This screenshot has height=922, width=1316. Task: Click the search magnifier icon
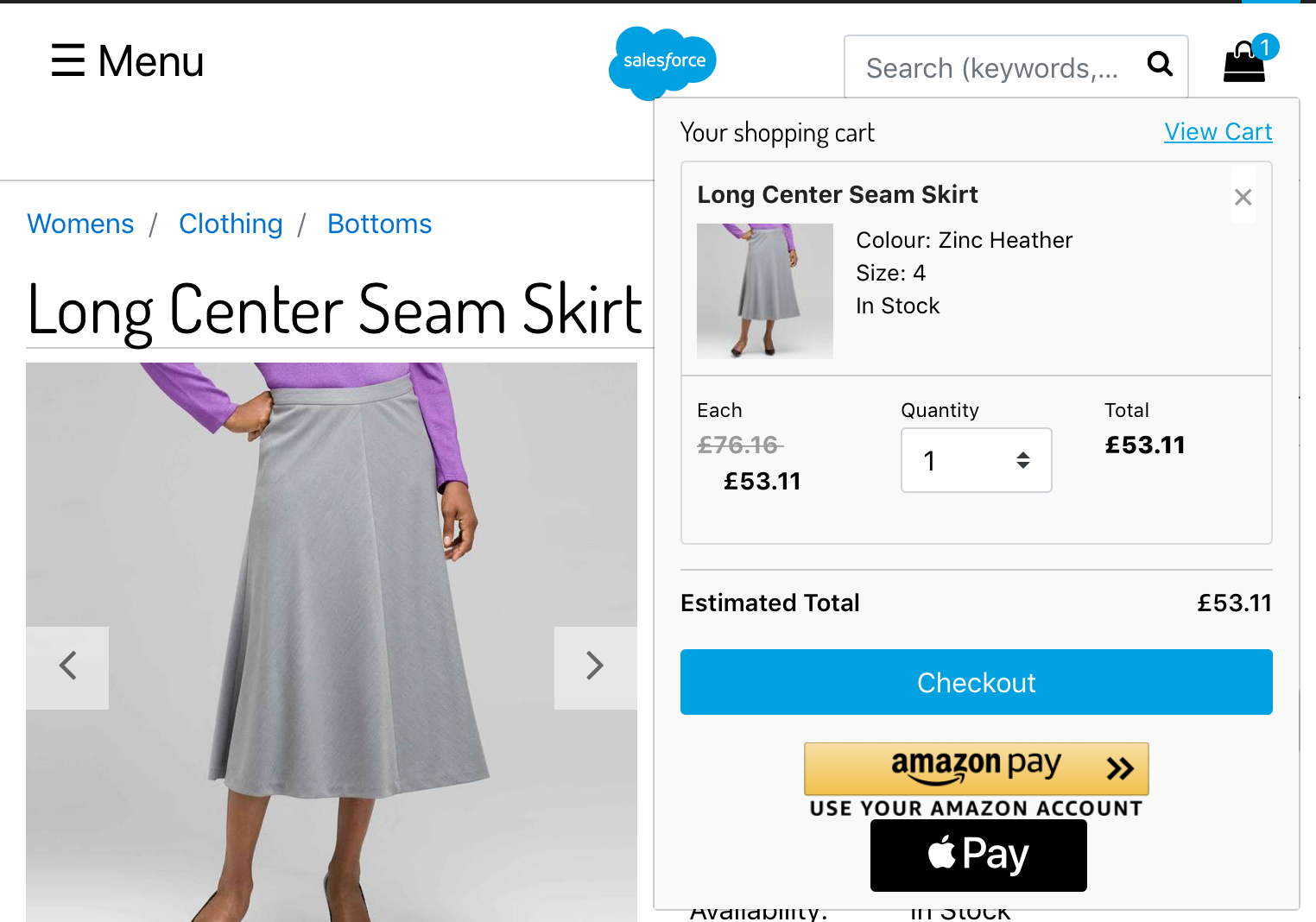coord(1160,64)
